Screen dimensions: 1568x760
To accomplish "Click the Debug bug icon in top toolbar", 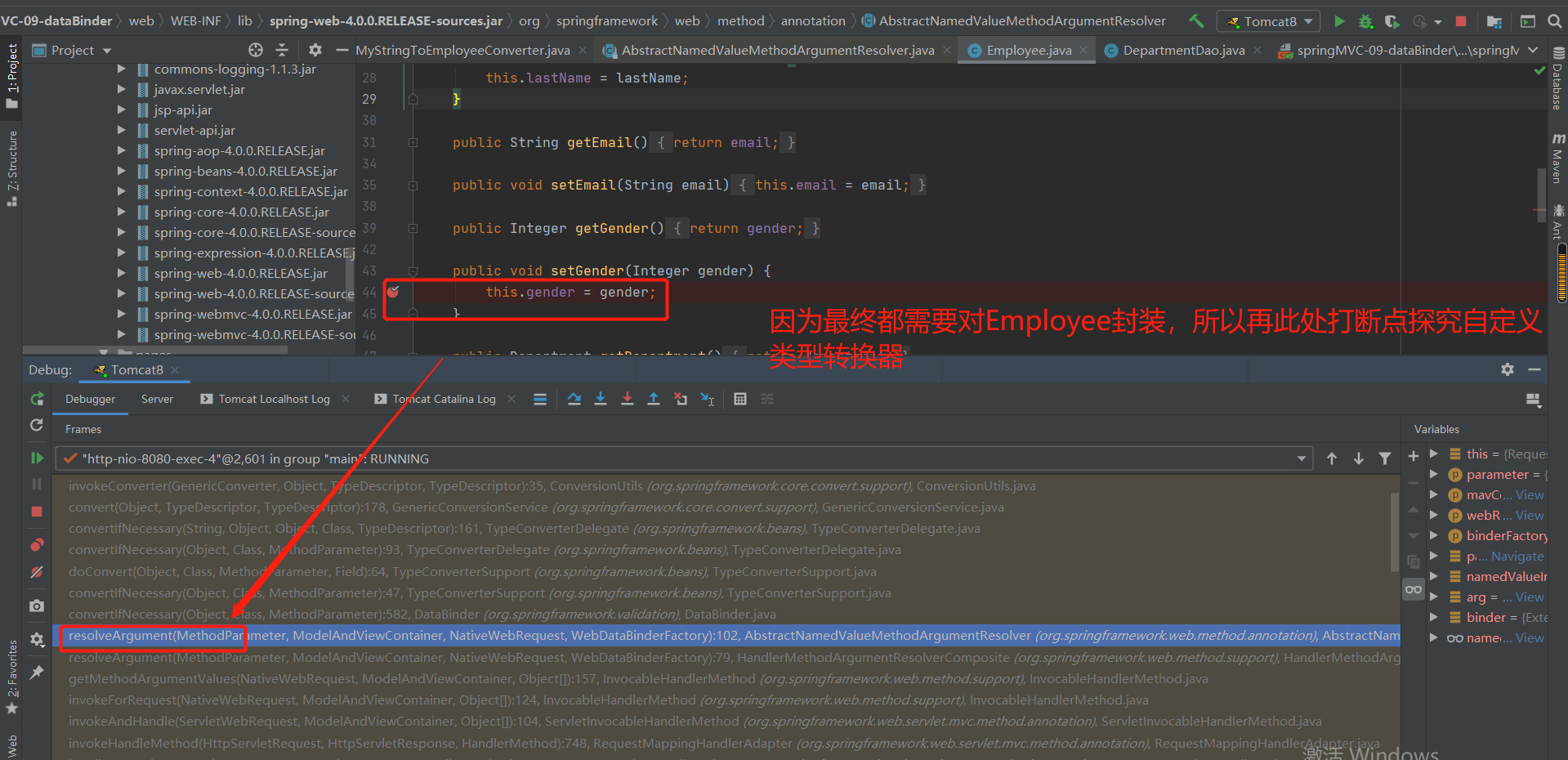I will click(x=1365, y=21).
